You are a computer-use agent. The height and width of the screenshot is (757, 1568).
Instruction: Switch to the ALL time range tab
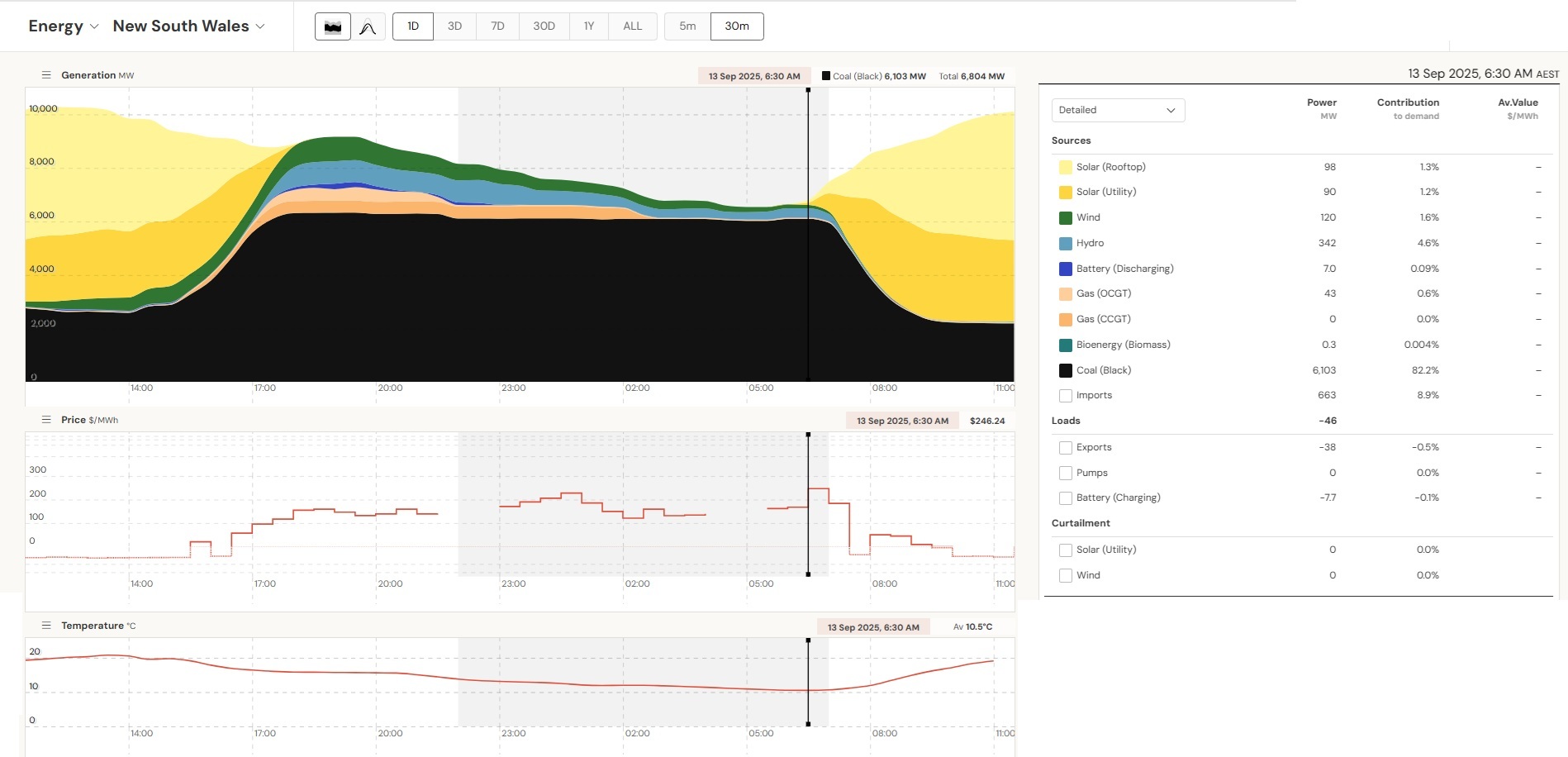coord(632,26)
